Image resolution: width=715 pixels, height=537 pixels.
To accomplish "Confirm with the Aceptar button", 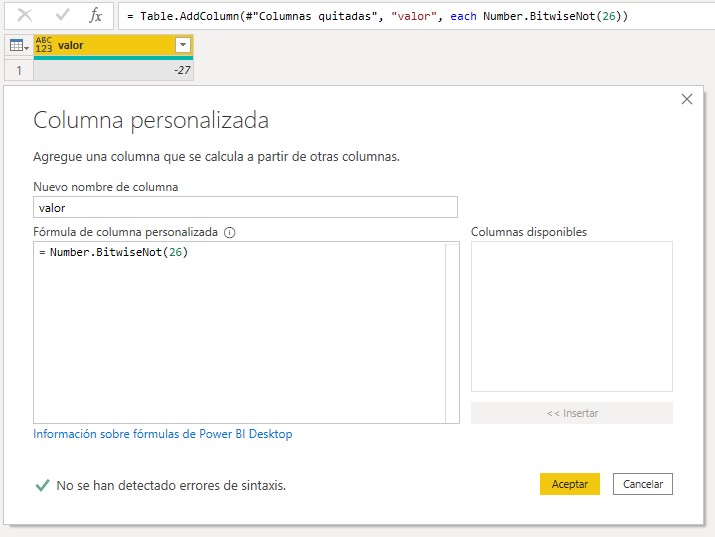I will click(569, 484).
